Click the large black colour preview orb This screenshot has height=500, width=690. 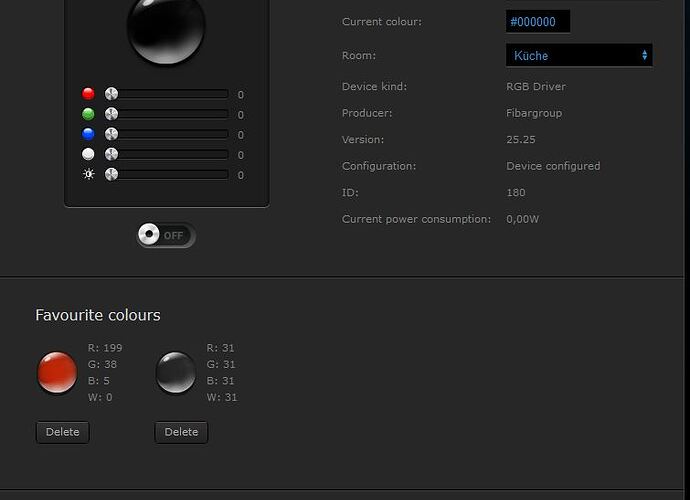click(x=165, y=28)
